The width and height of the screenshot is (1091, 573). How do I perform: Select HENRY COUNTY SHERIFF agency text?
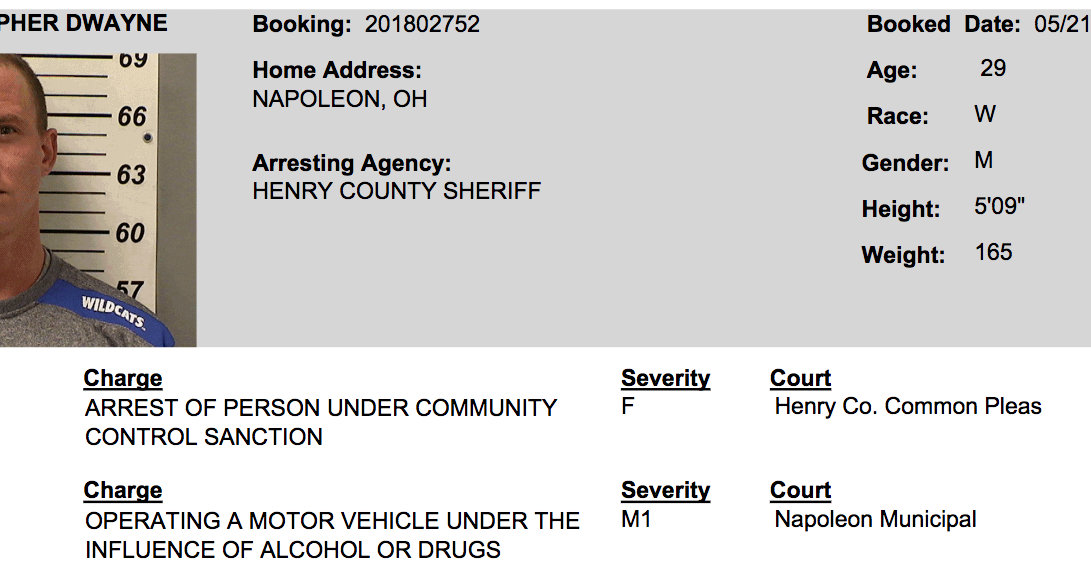click(397, 191)
